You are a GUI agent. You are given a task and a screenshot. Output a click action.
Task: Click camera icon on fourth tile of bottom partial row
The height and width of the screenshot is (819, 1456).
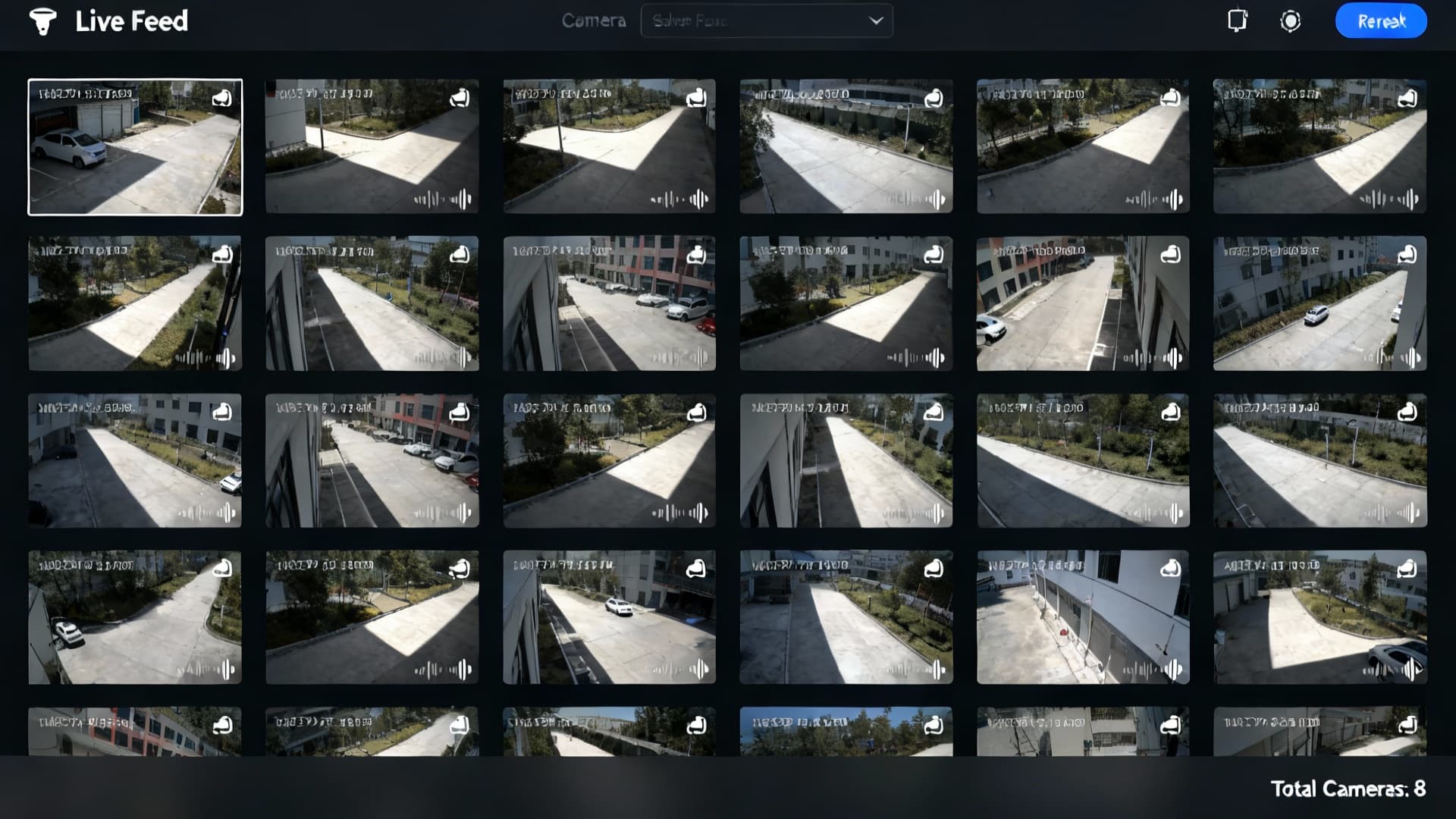pyautogui.click(x=934, y=726)
